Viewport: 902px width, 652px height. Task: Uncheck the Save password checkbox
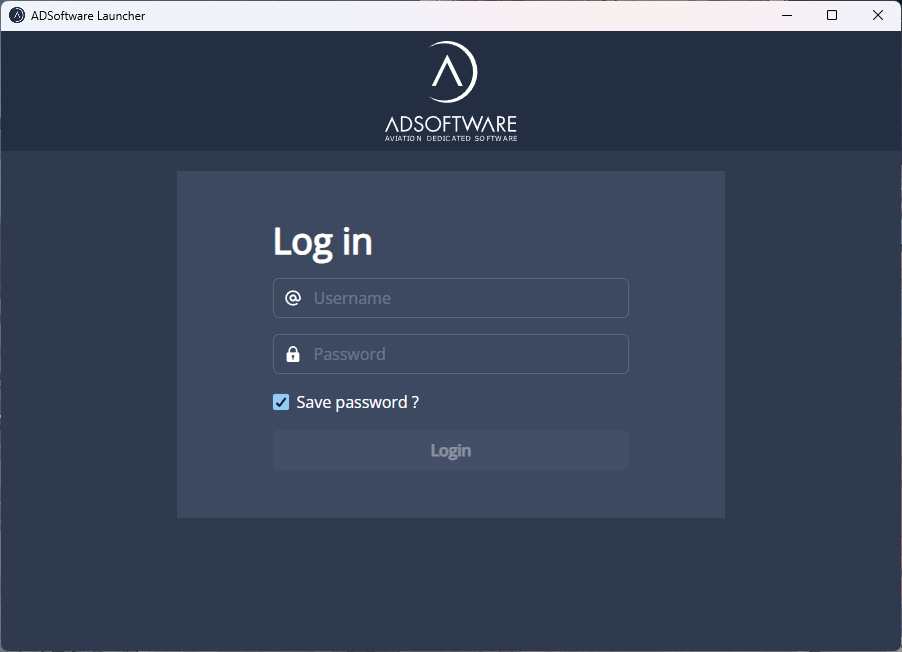coord(281,402)
